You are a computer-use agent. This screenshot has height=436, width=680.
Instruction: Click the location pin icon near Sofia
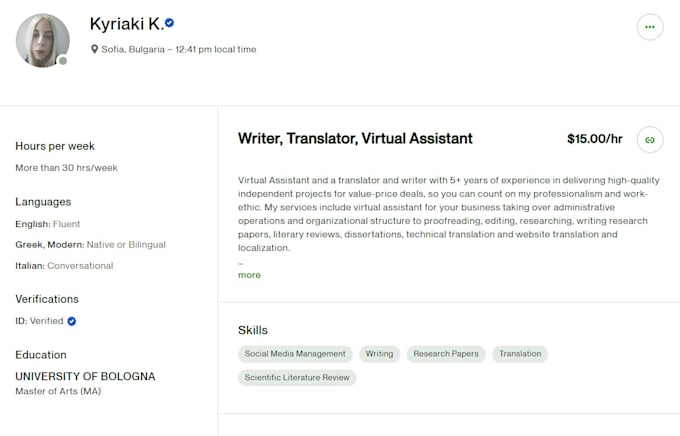[94, 49]
